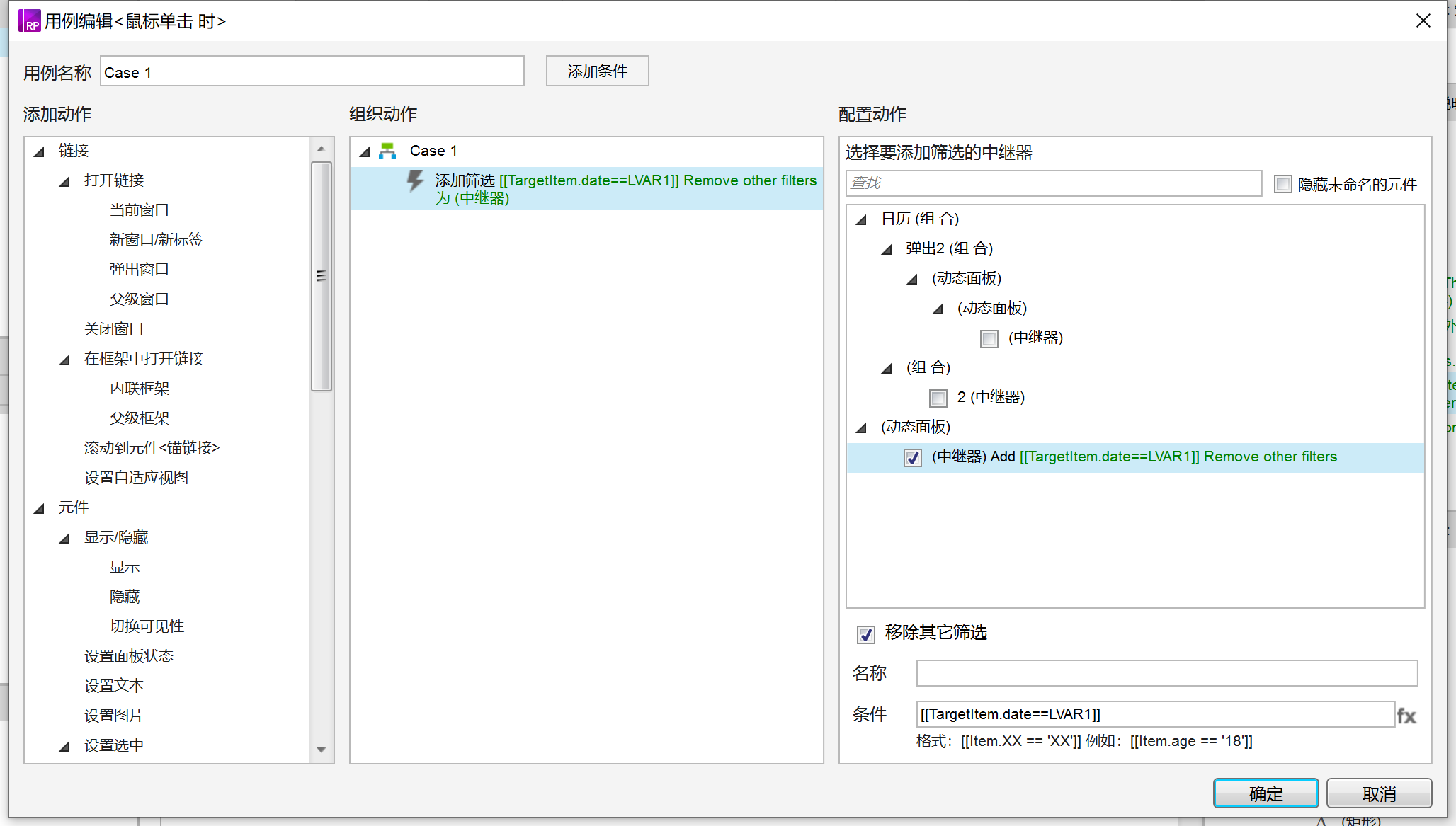1456x826 pixels.
Task: Click the fx formula icon beside condition field
Action: point(1406,716)
